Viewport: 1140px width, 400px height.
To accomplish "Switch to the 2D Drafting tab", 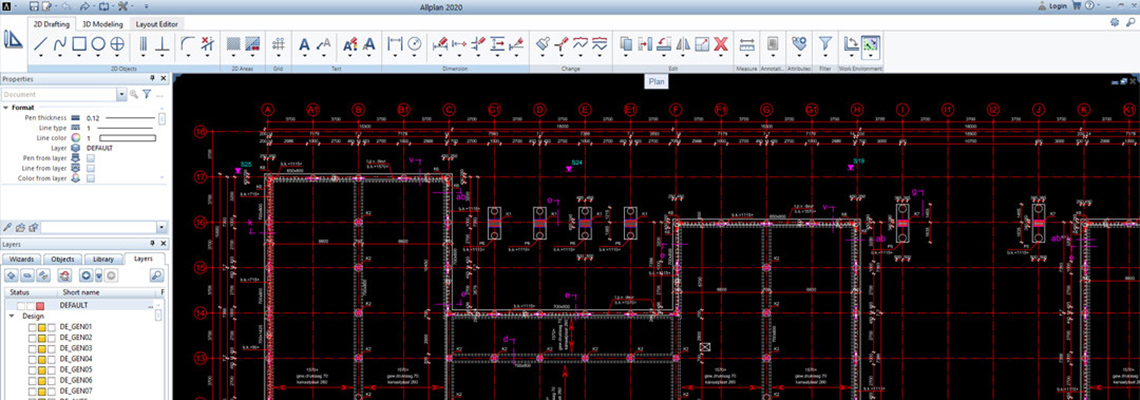I will point(51,23).
